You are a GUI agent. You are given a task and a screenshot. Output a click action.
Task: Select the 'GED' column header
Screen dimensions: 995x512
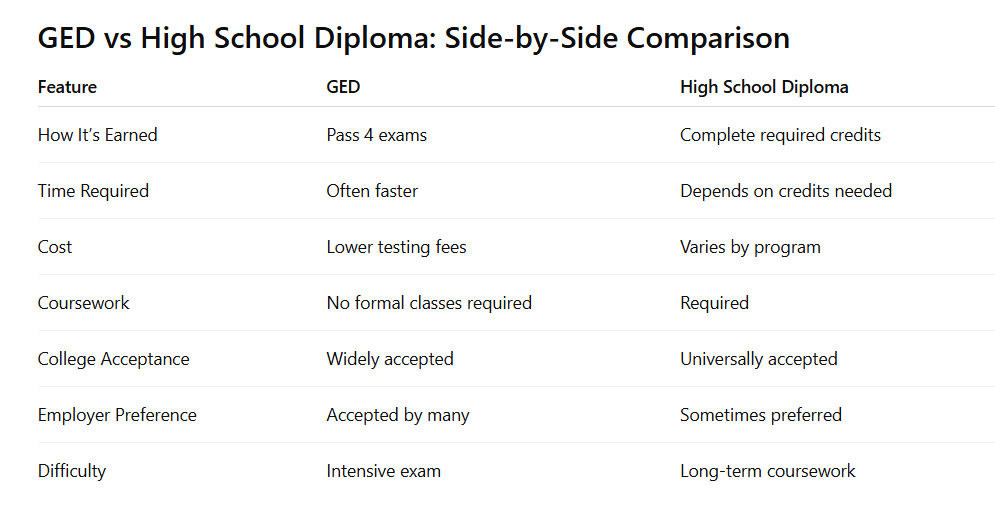pyautogui.click(x=343, y=87)
